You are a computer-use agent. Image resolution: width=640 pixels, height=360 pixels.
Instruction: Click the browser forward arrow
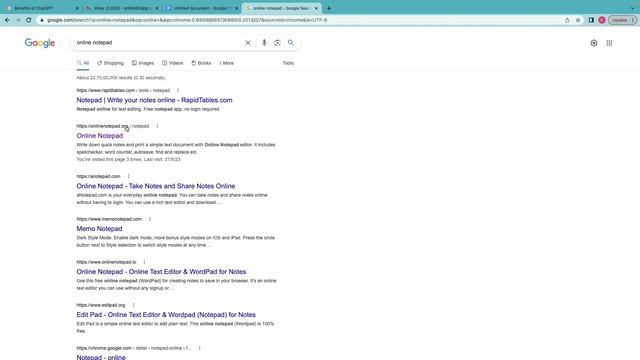pyautogui.click(x=18, y=20)
